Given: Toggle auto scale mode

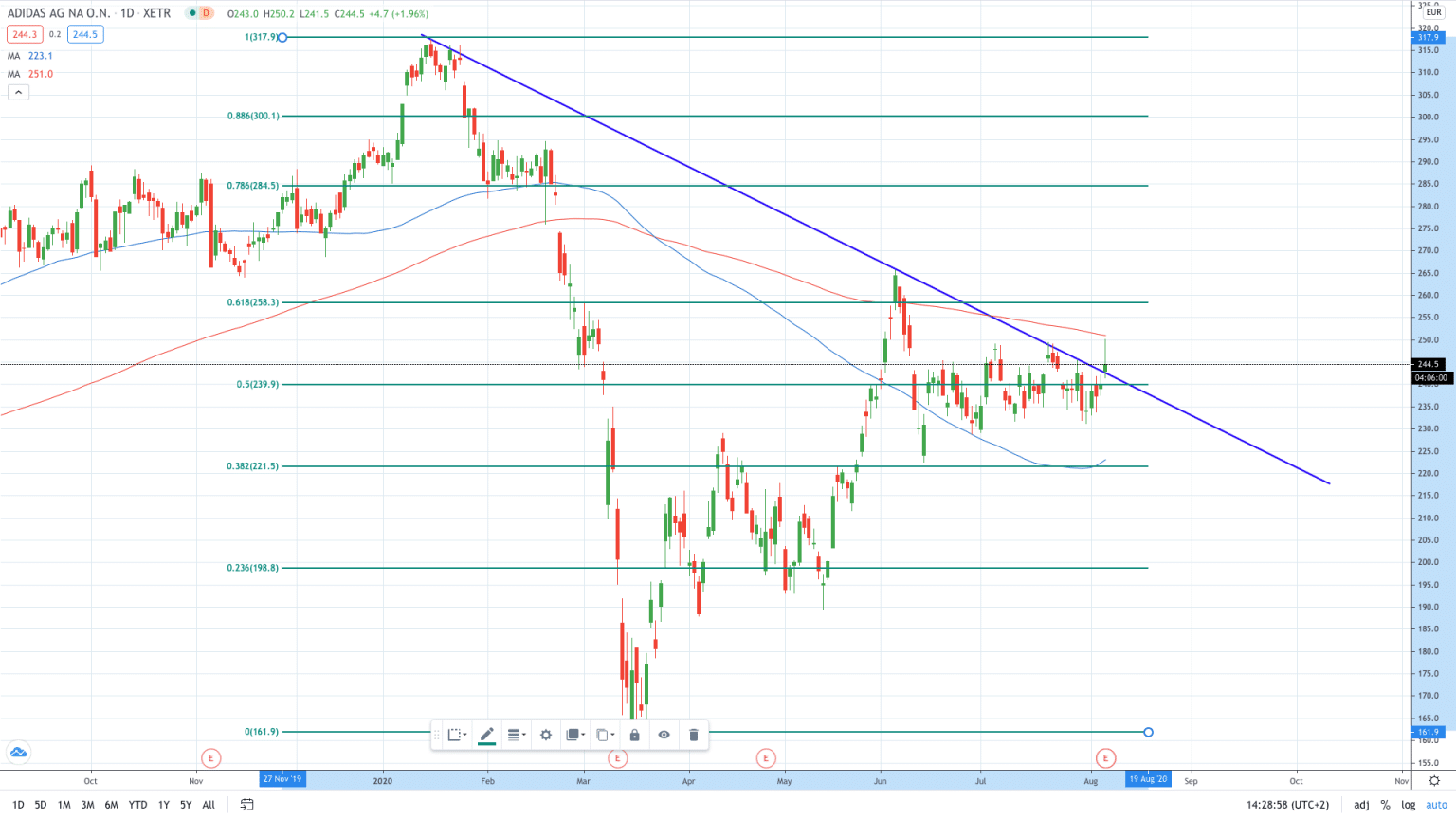Looking at the screenshot, I should [x=1436, y=805].
